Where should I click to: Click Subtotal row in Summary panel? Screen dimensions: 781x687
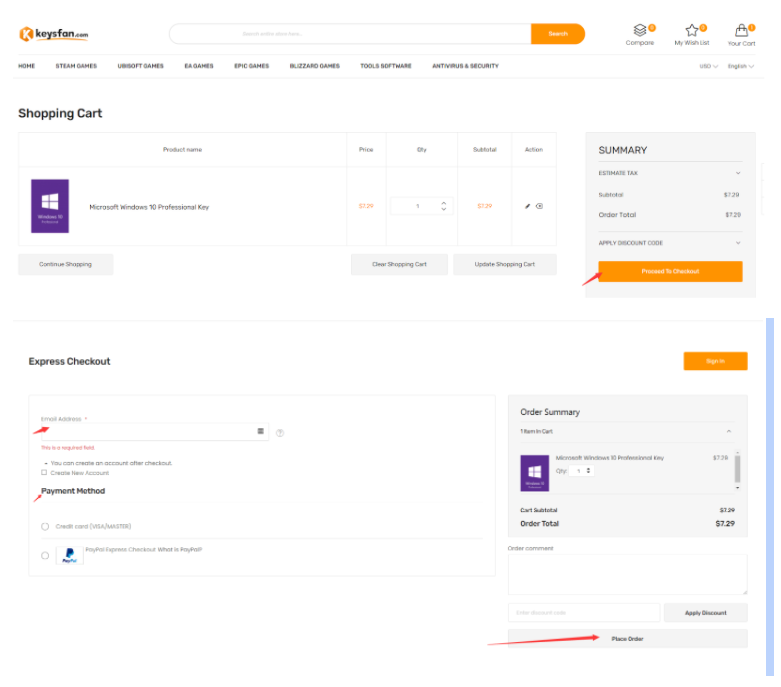coord(669,195)
